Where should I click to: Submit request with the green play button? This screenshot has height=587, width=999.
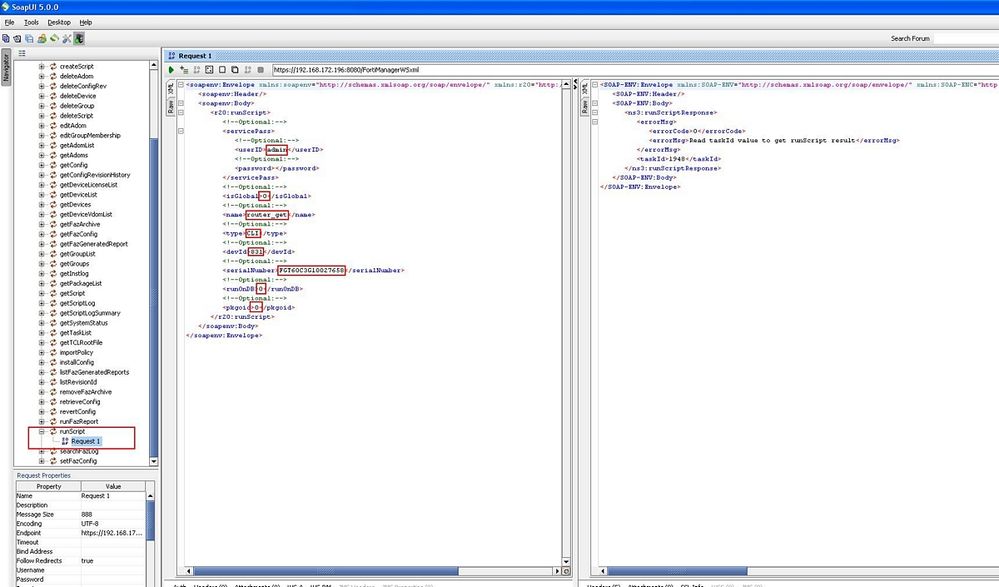pyautogui.click(x=172, y=71)
